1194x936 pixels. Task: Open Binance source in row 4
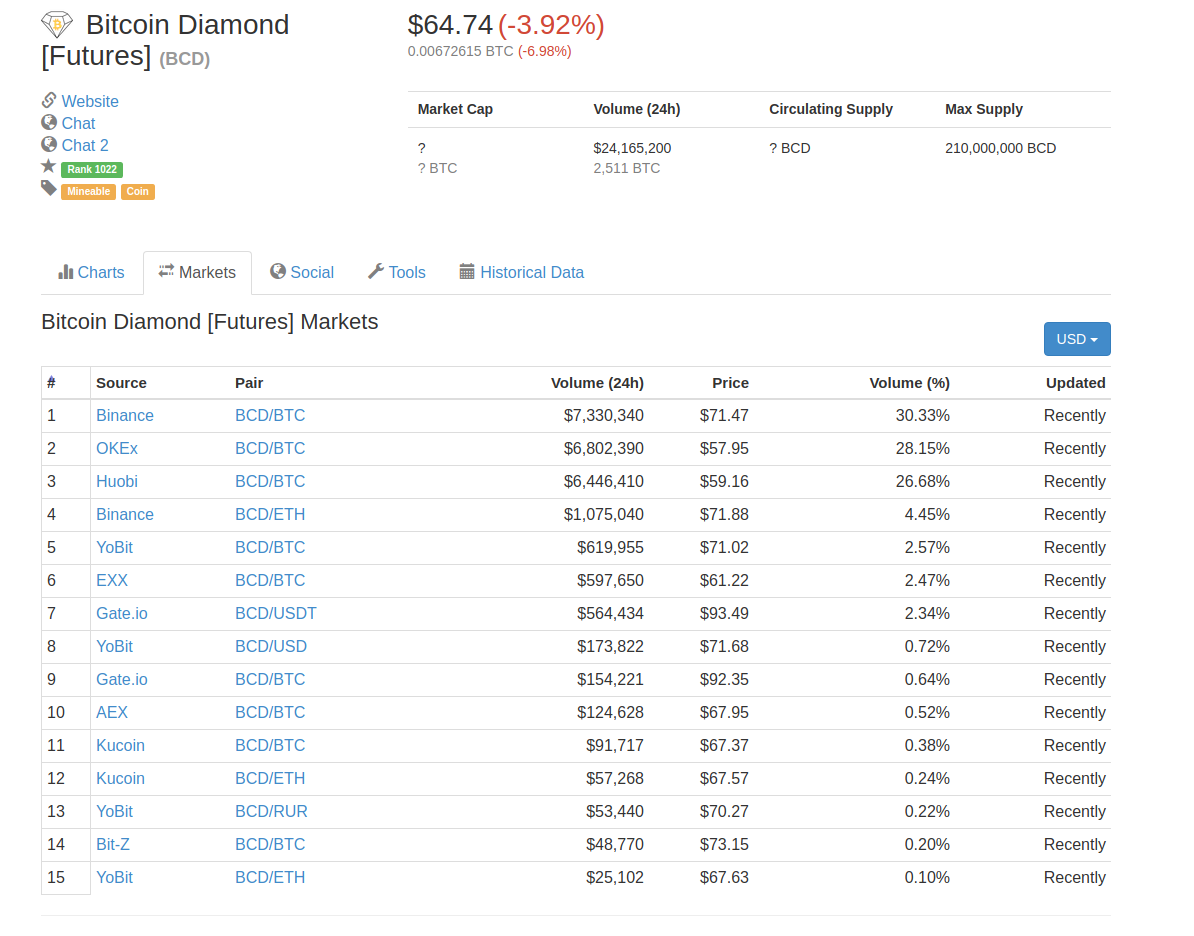[125, 515]
